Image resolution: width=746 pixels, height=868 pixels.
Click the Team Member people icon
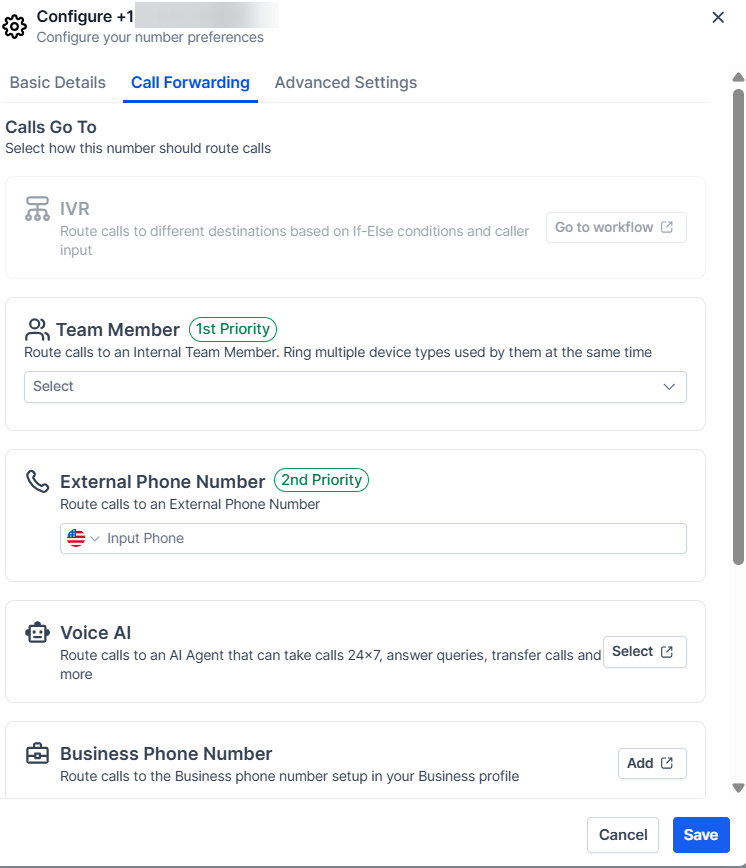click(x=37, y=329)
